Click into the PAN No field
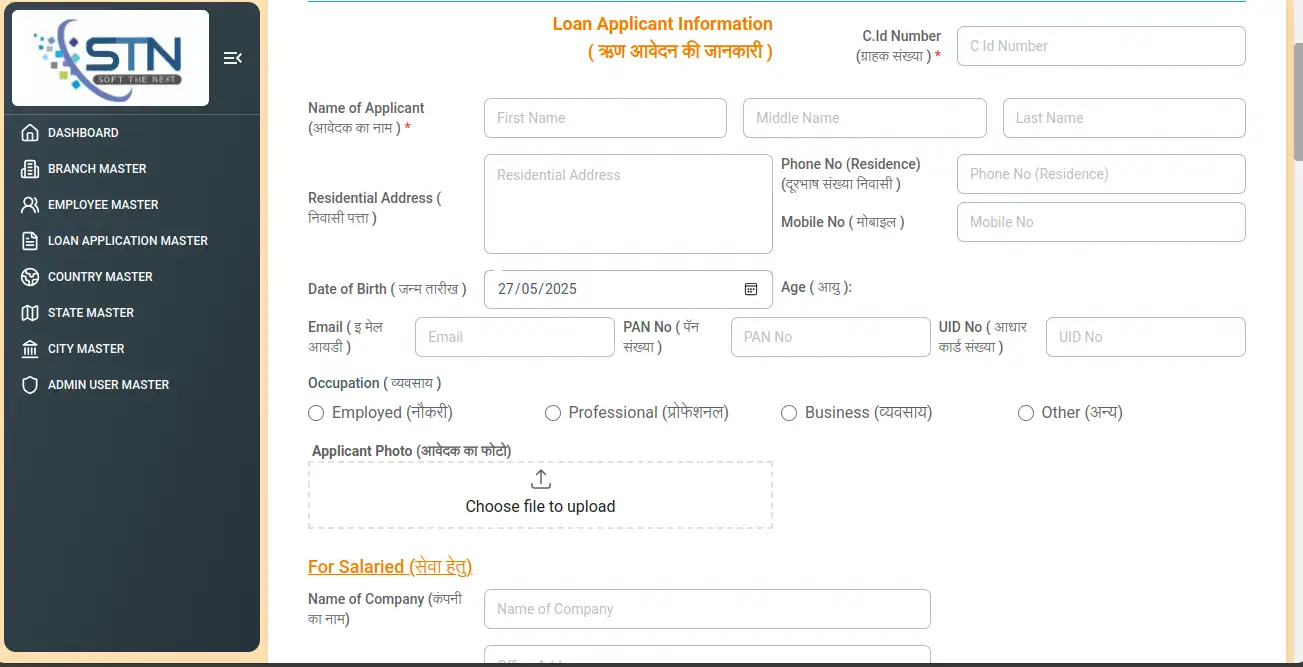The height and width of the screenshot is (667, 1303). coord(830,337)
